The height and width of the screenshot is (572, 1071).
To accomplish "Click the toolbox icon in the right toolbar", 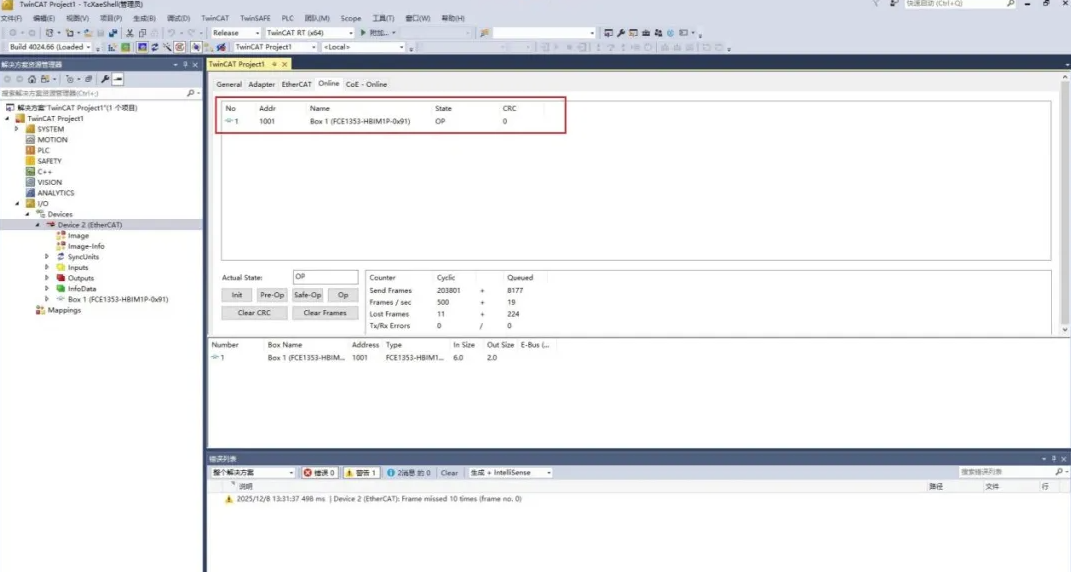I will tap(645, 33).
